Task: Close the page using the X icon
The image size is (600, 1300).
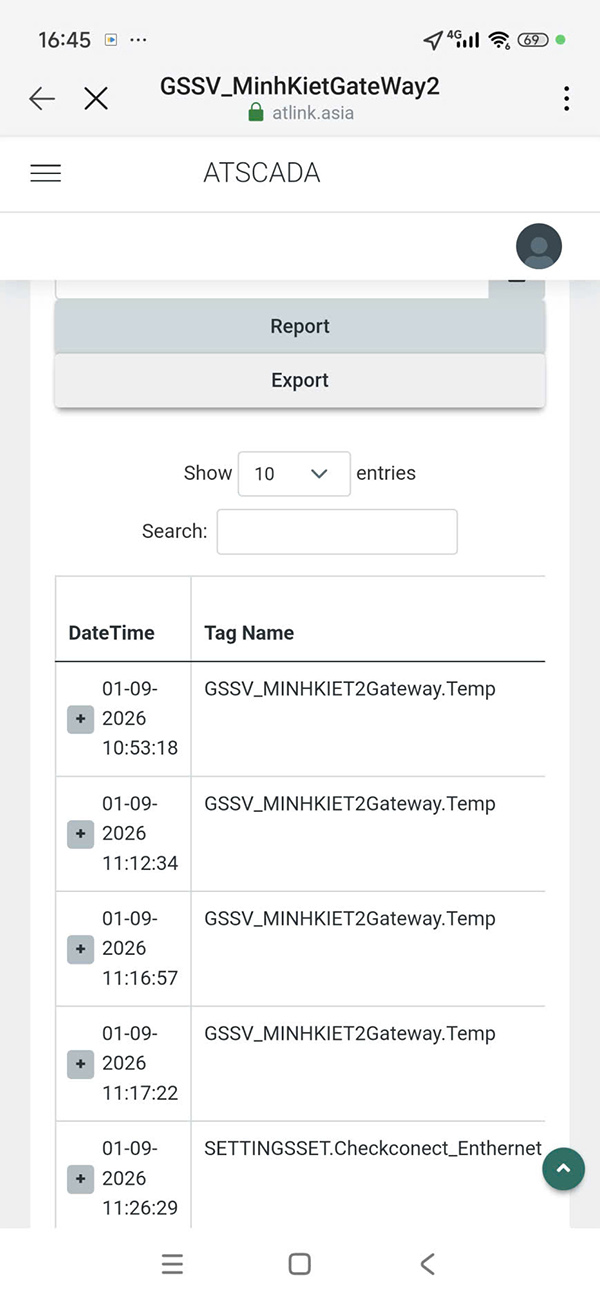Action: pos(96,98)
